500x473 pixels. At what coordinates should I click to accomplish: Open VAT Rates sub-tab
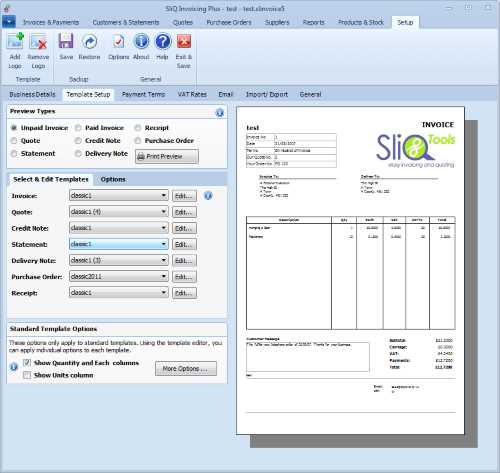coord(192,94)
